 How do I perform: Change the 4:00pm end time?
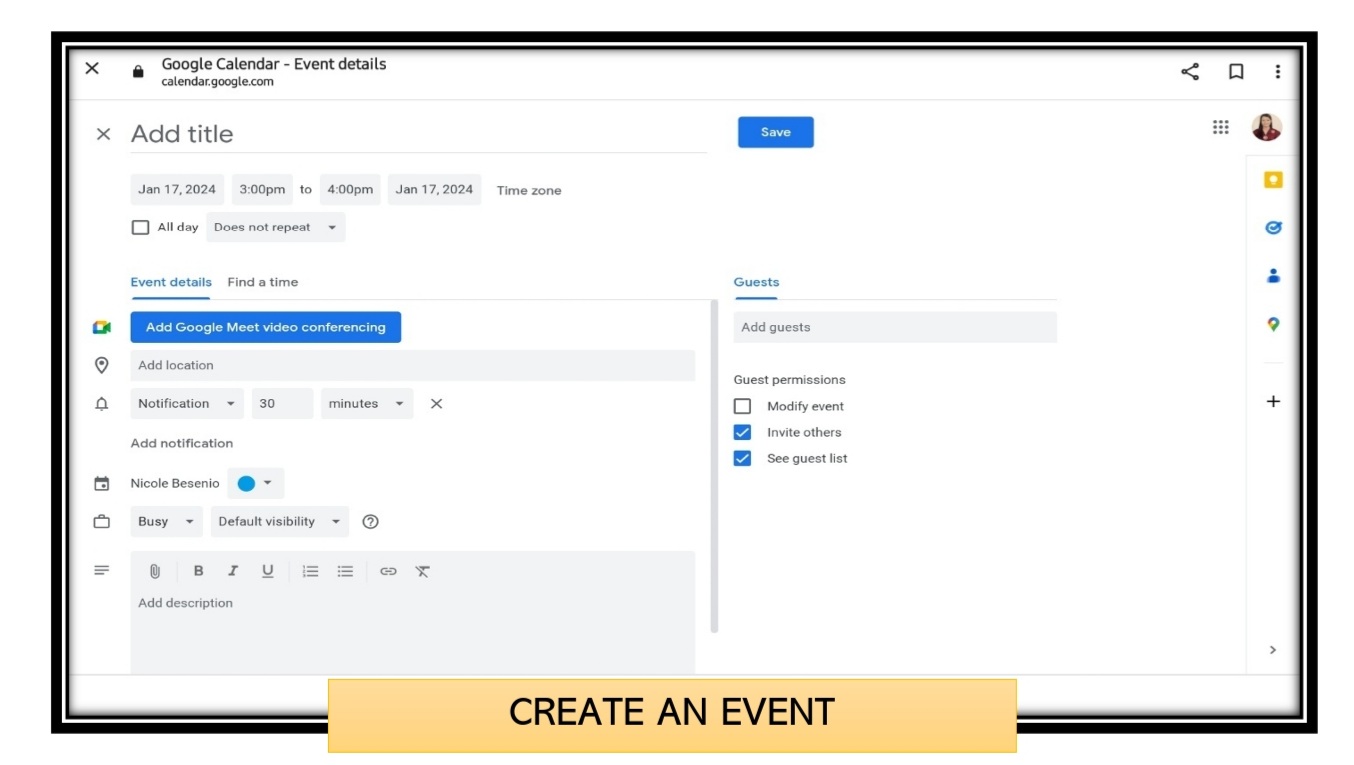point(350,190)
